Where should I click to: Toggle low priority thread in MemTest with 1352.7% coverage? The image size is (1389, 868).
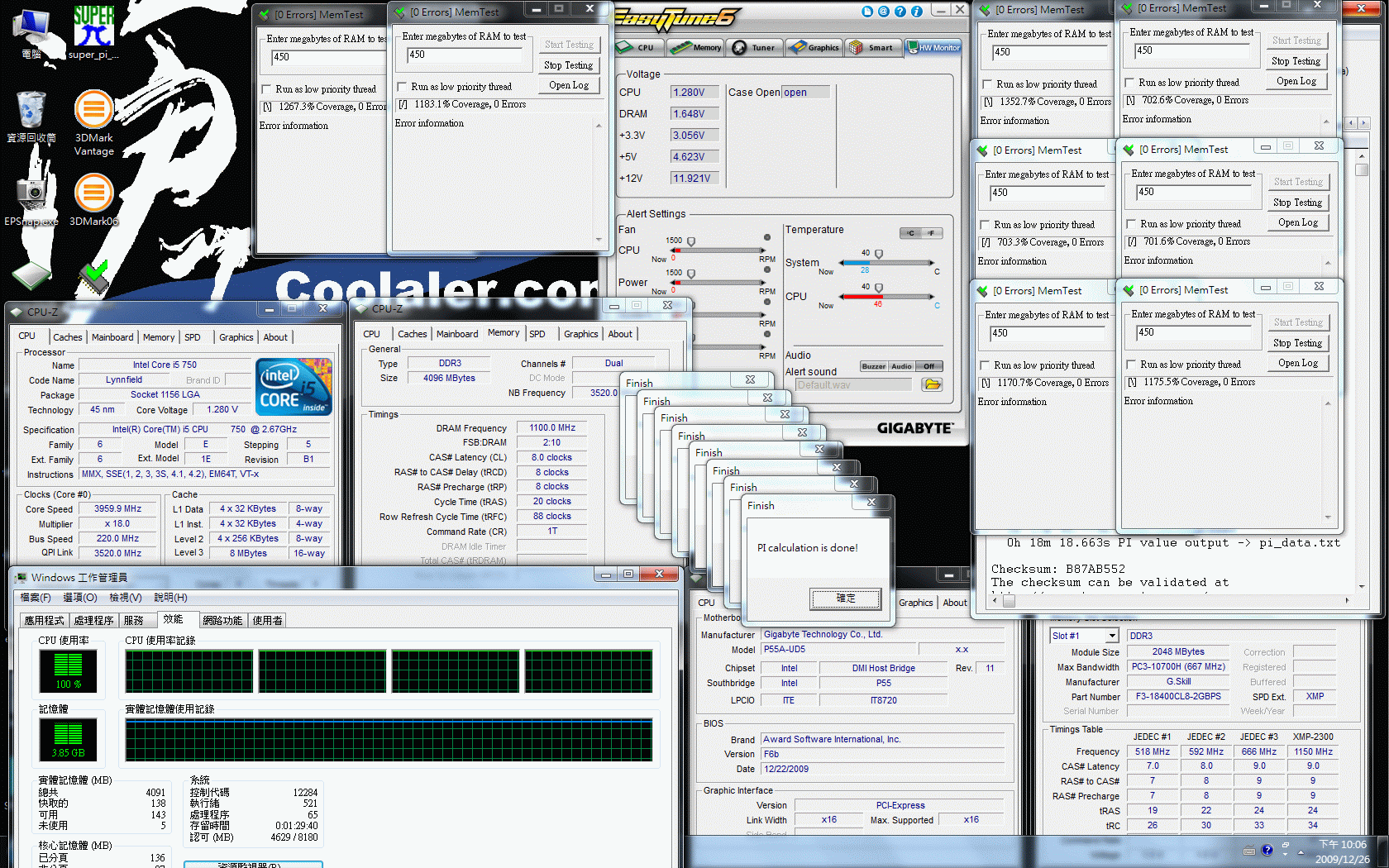click(x=987, y=84)
